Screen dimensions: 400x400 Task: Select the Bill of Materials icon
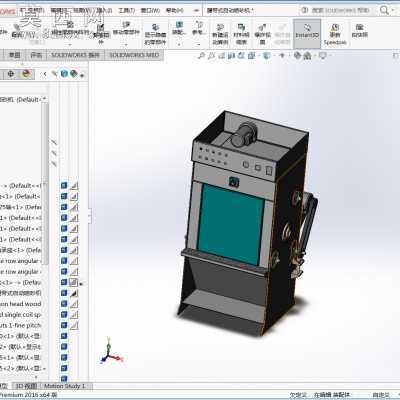coord(241,34)
